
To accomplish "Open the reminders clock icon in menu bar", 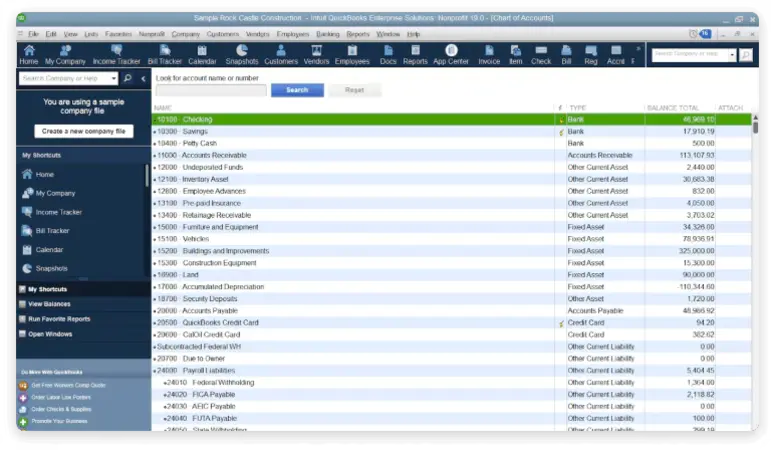I will 693,34.
